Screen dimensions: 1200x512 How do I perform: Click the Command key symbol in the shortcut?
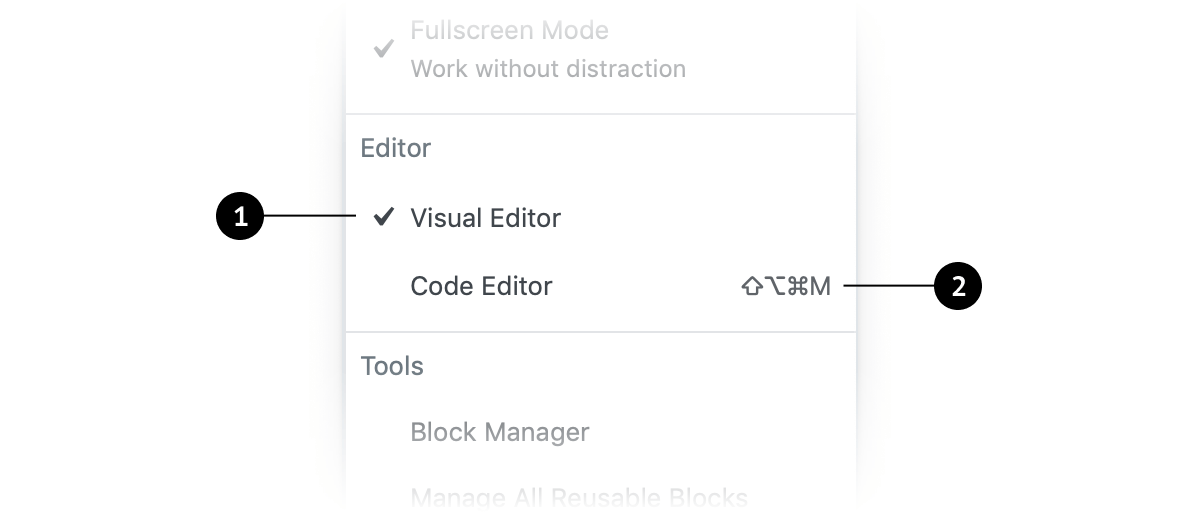(x=798, y=287)
